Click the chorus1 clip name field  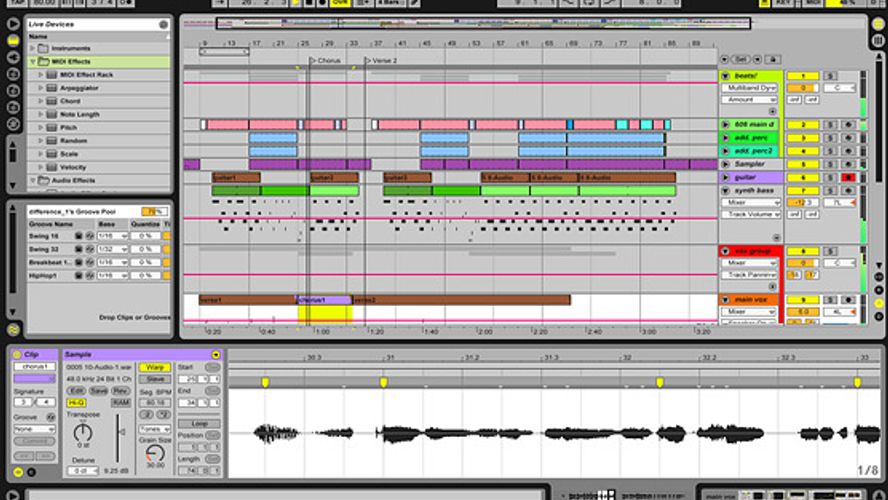[35, 367]
